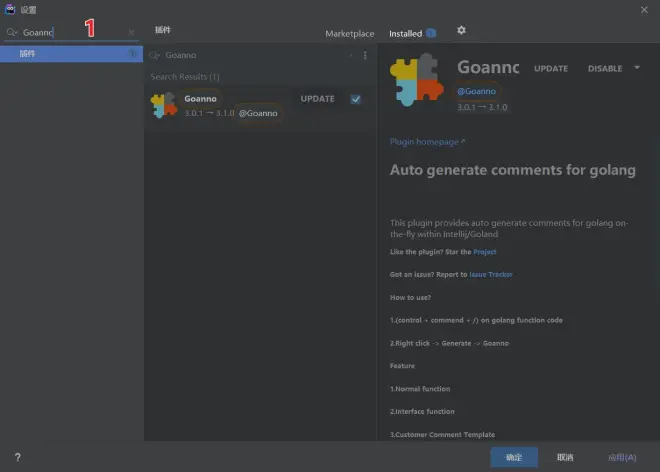Screen dimensions: 660x472
Task: Click the 取消 cancel button
Action: [565, 457]
